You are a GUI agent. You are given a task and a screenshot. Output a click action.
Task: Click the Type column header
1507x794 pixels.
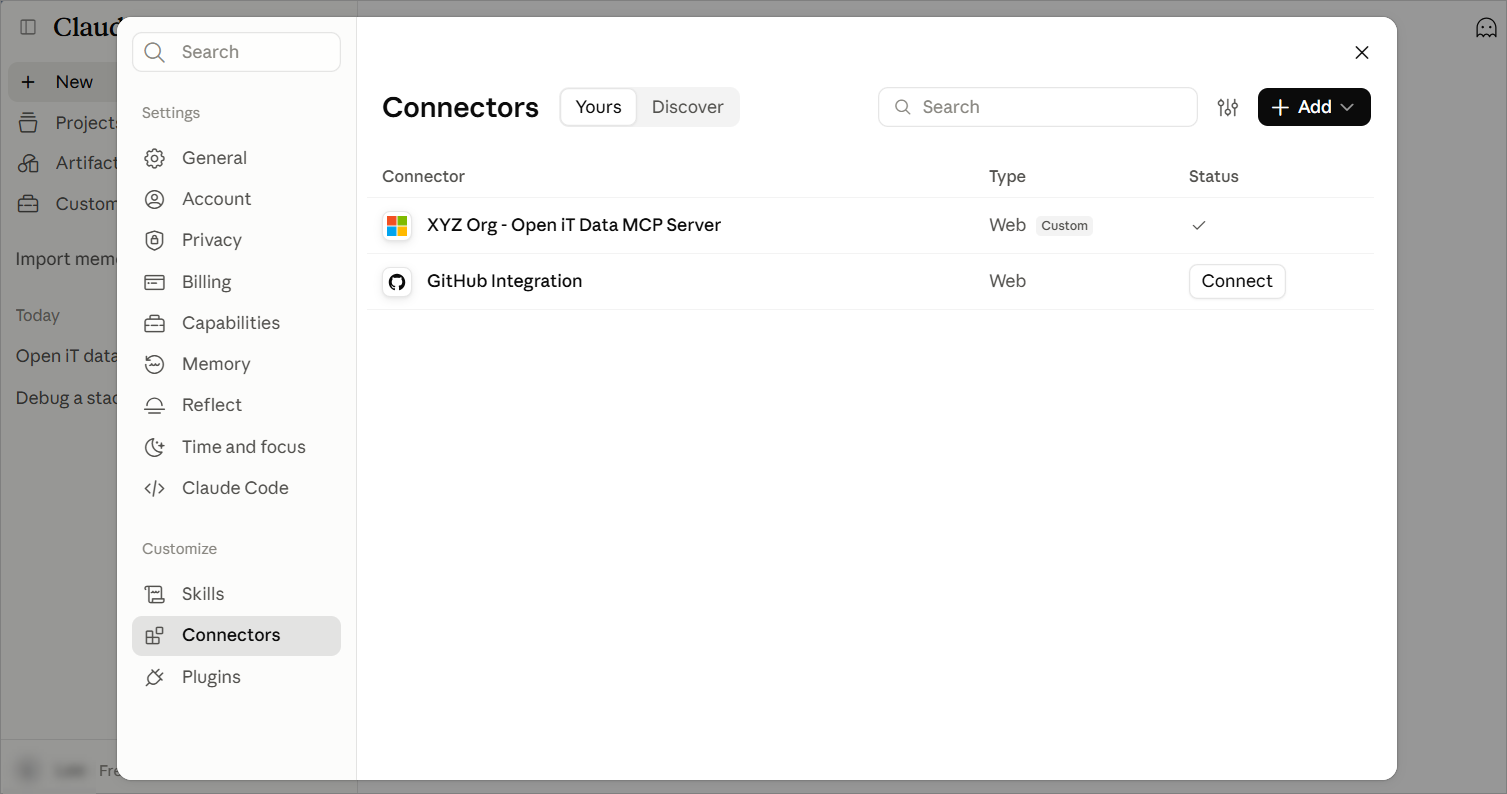pos(1007,176)
